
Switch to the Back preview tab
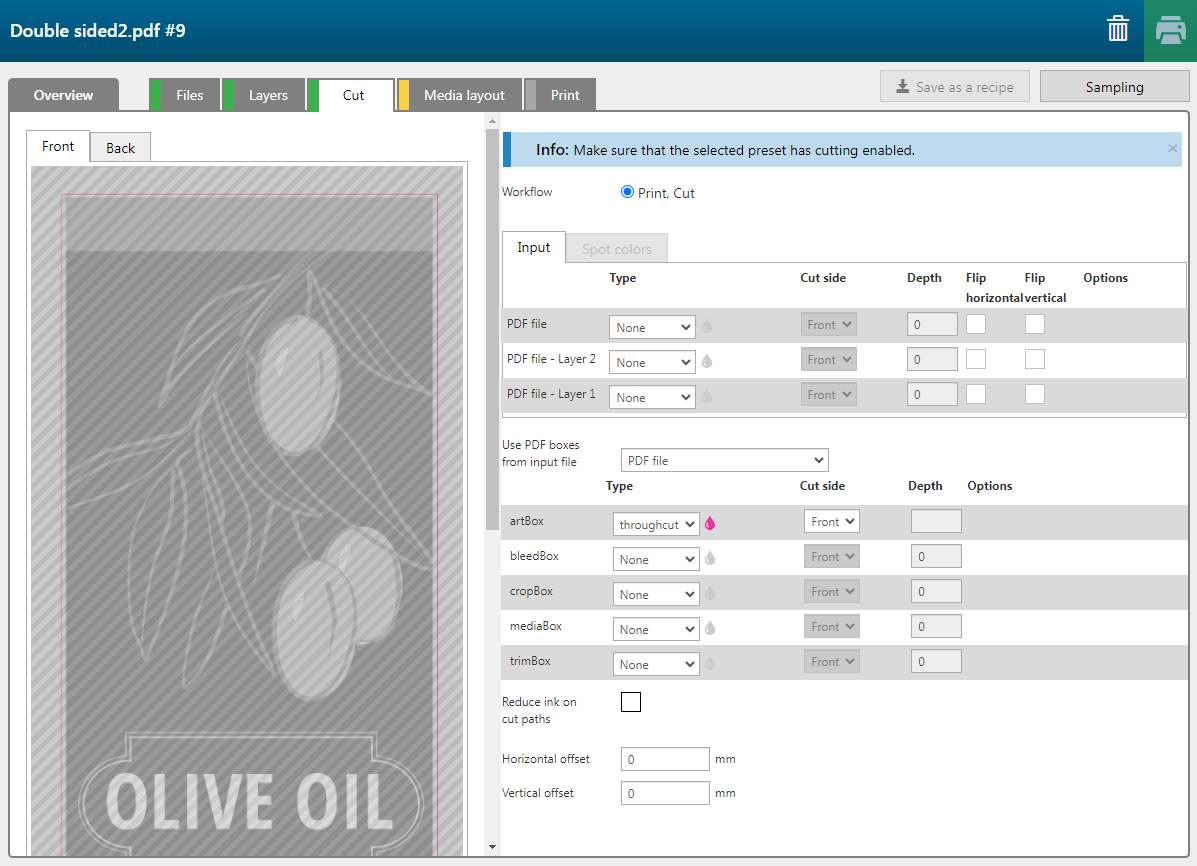[x=120, y=148]
